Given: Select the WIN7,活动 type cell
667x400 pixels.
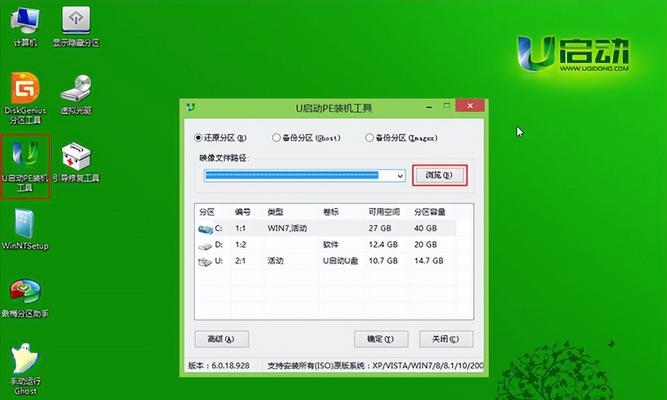Looking at the screenshot, I should coord(287,229).
